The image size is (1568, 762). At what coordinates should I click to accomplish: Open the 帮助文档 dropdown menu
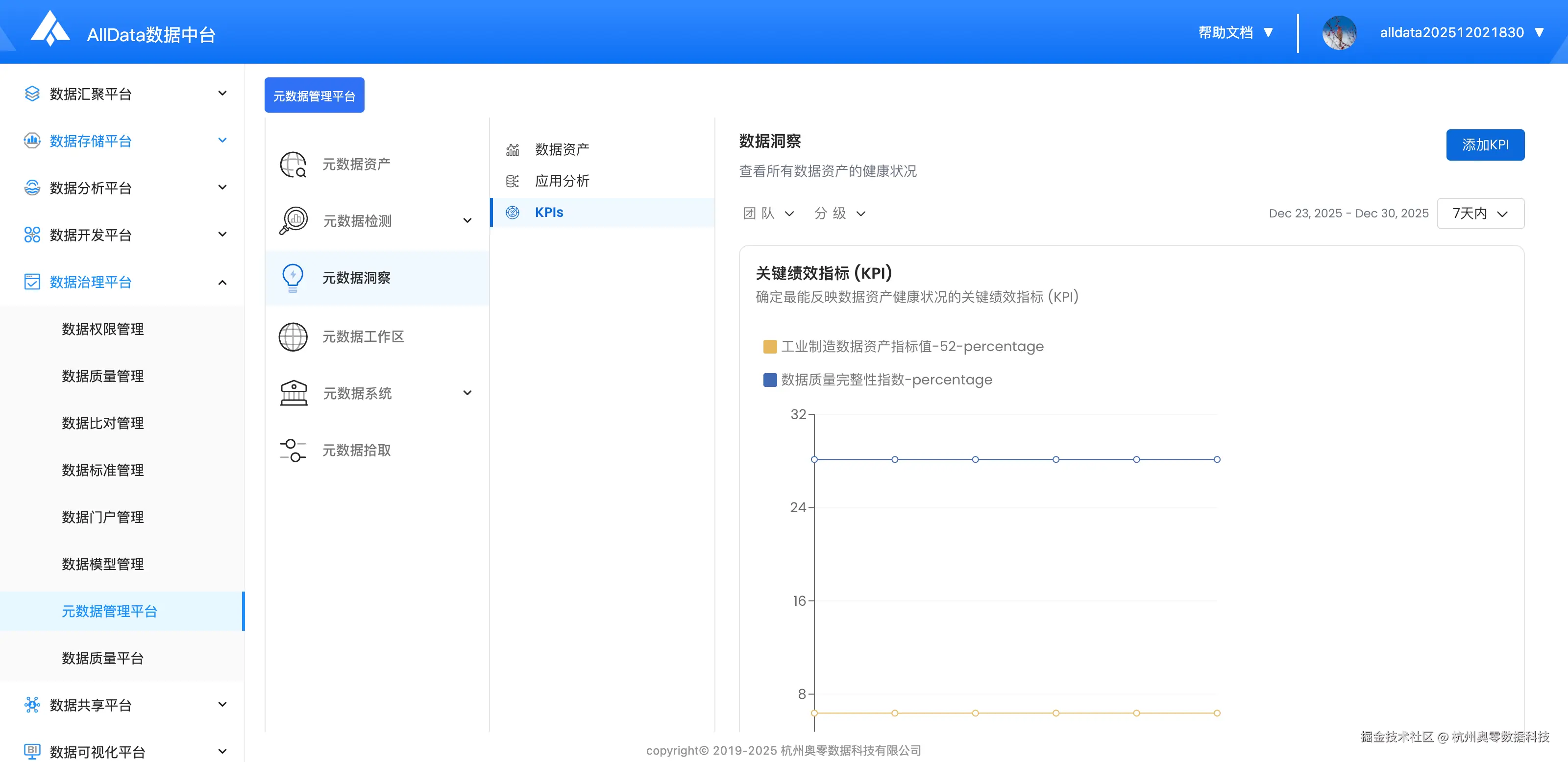tap(1236, 32)
